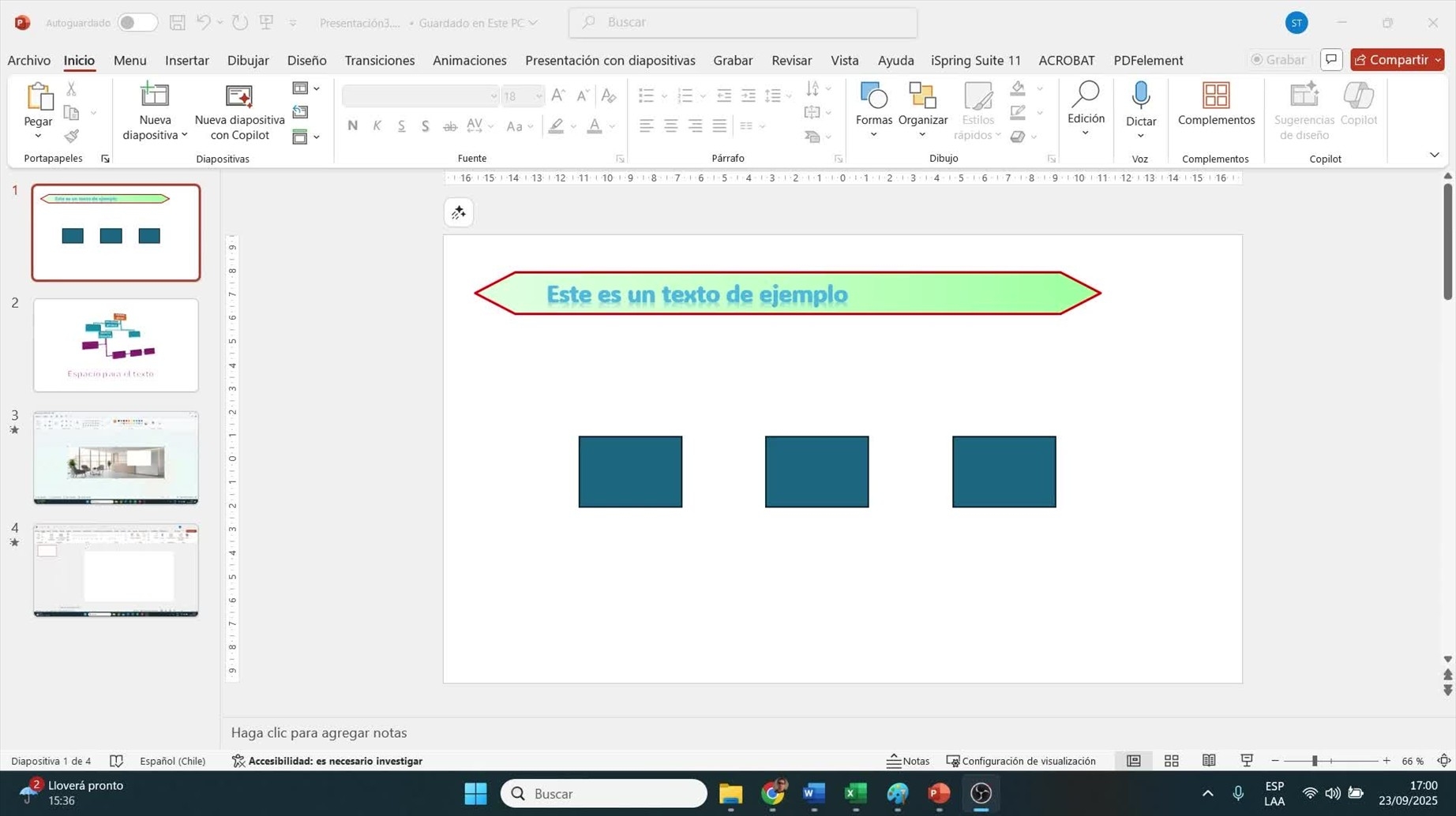Open the font size dropdown
Viewport: 1456px width, 816px height.
pos(538,96)
